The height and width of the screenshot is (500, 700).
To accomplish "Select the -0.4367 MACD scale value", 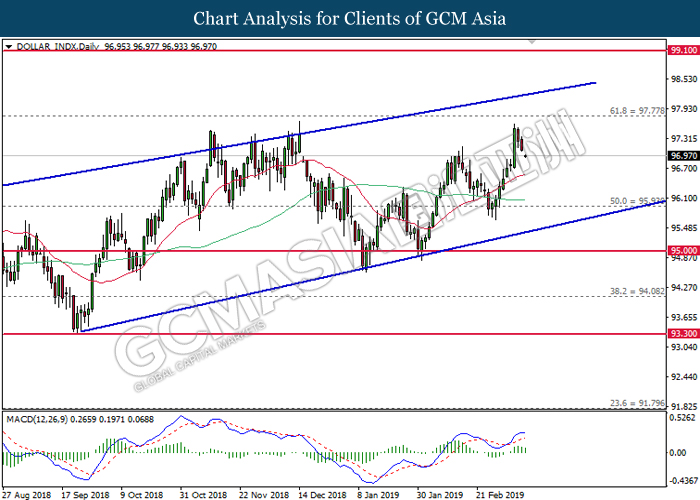I will click(683, 485).
